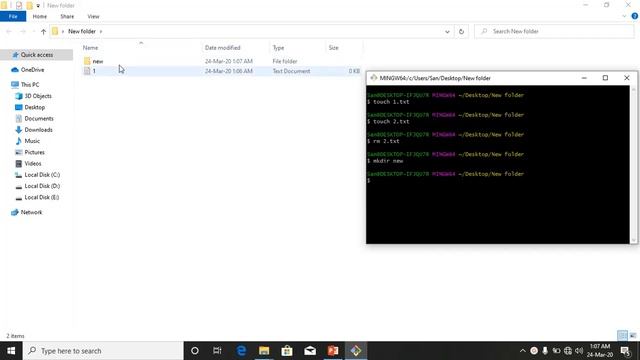640x360 pixels.
Task: Switch to large icons view layout
Action: coord(633,336)
